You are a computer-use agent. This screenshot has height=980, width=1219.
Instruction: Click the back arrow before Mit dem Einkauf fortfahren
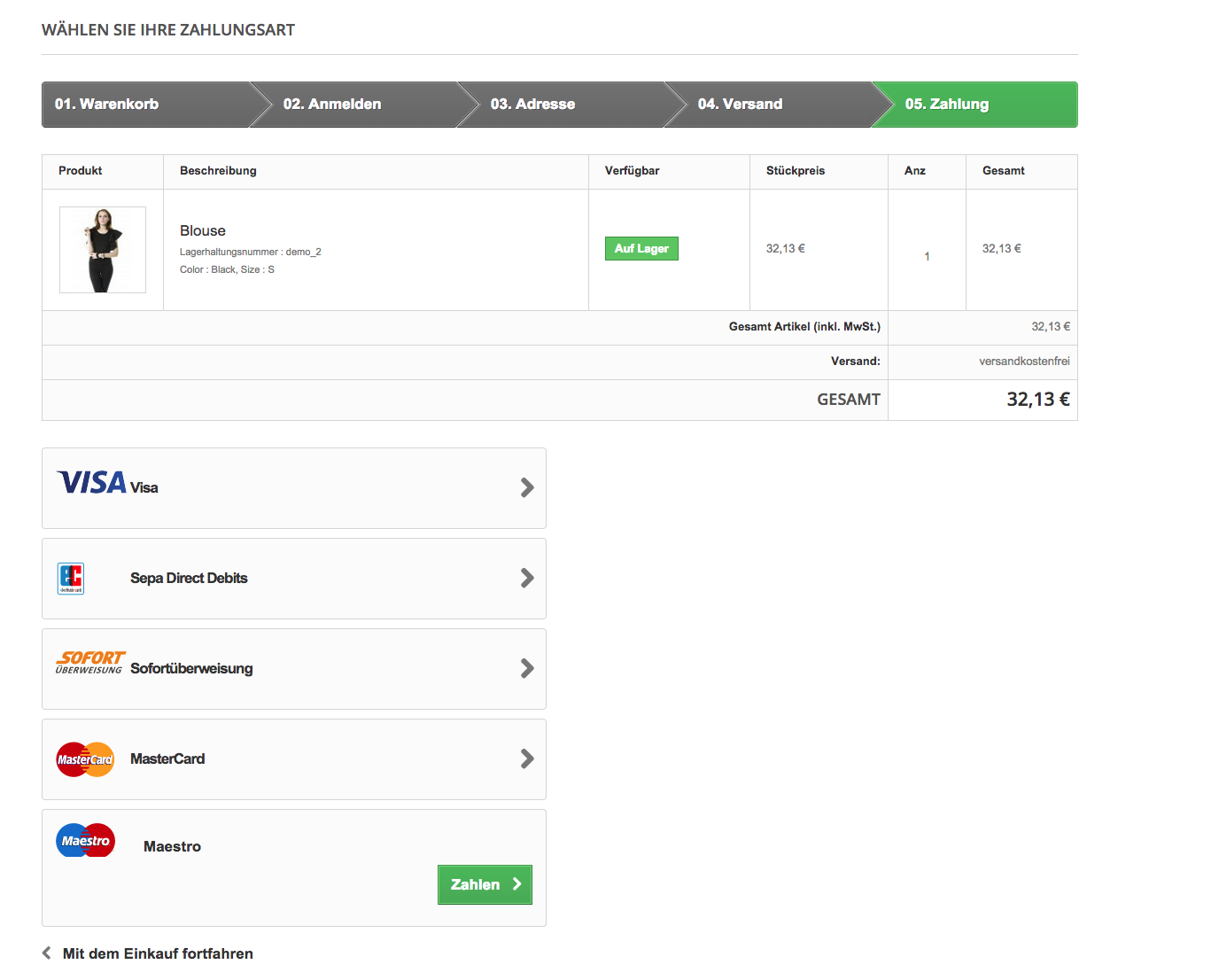[x=47, y=953]
